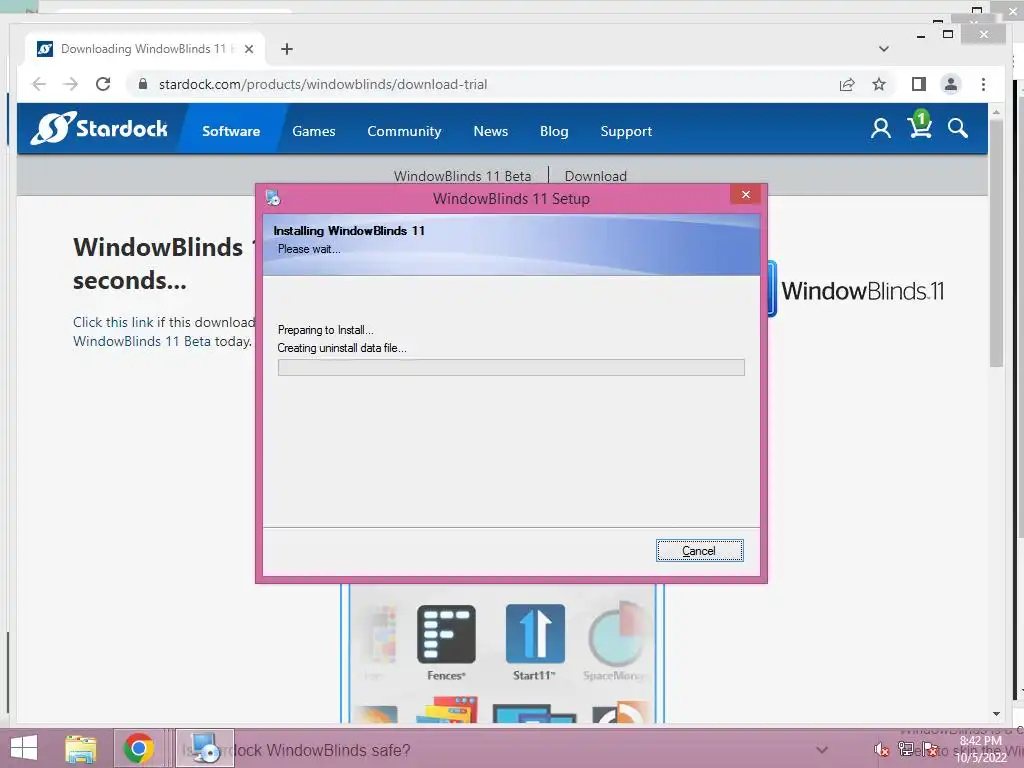Click the address bar URL

(x=323, y=84)
